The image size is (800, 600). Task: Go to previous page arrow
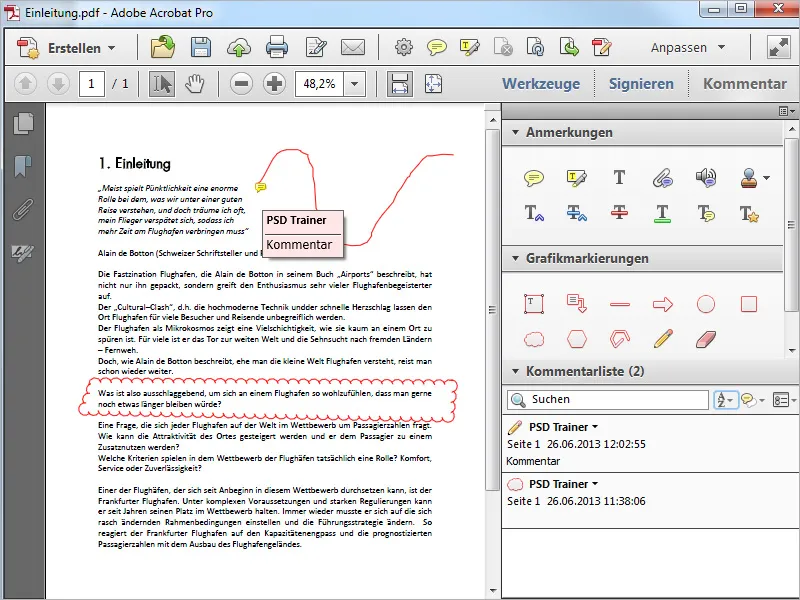(x=26, y=84)
